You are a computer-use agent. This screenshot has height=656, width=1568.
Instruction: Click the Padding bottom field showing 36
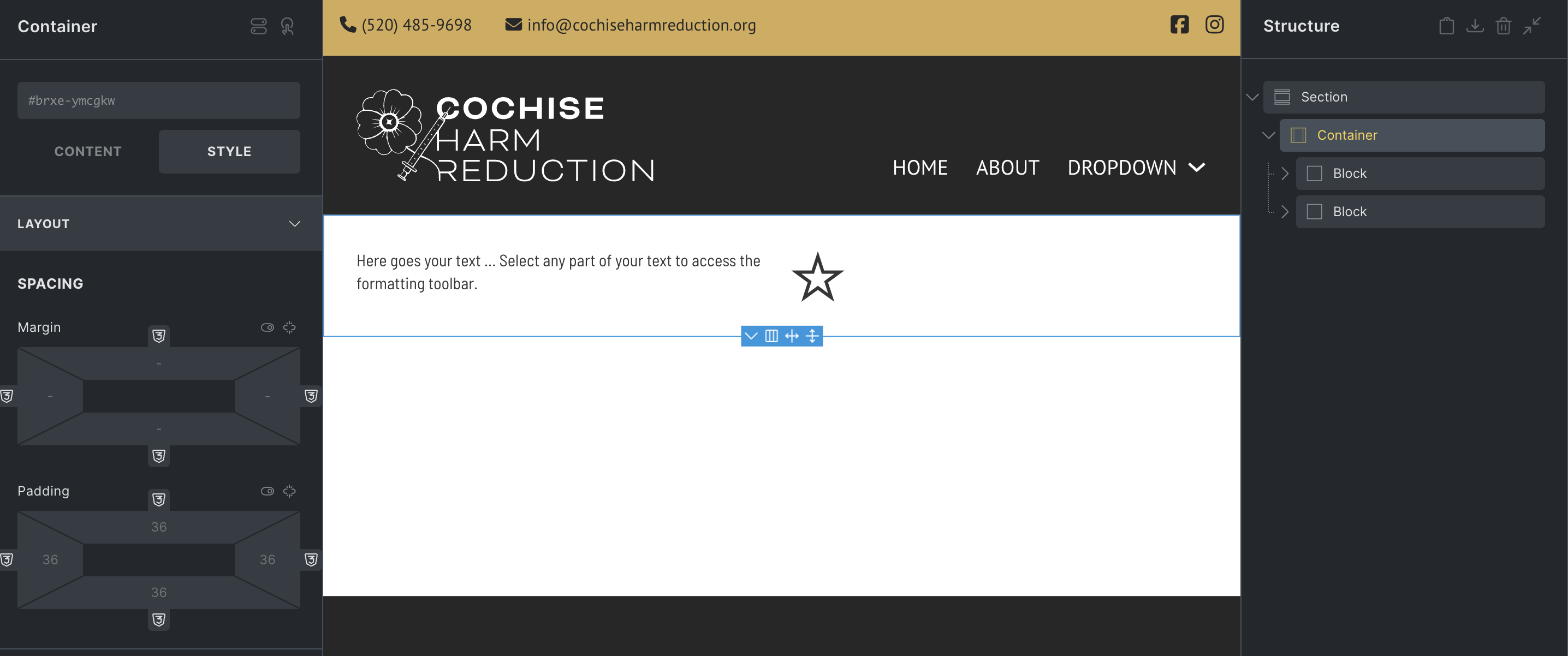(159, 592)
